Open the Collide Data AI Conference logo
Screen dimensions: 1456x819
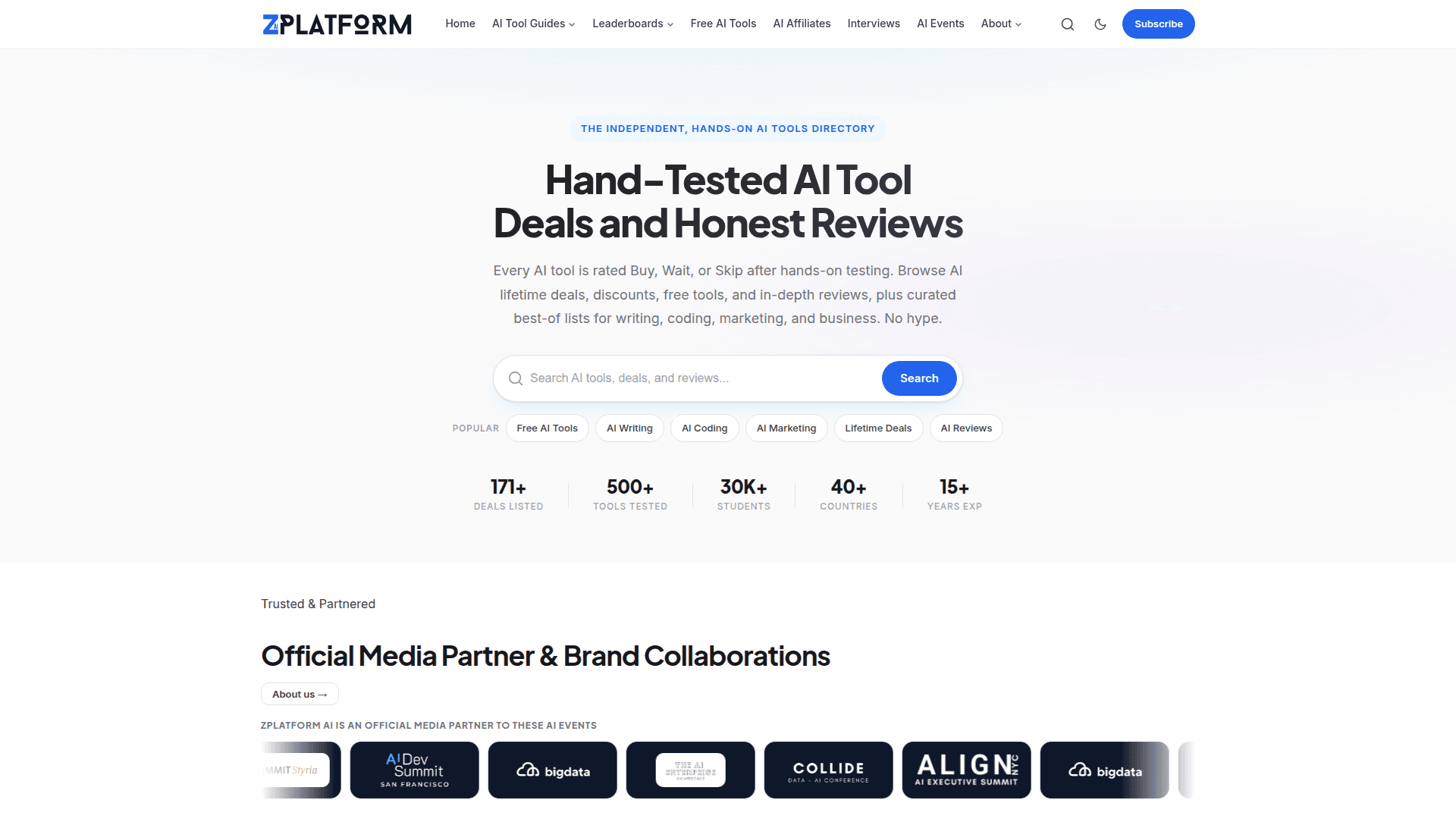(829, 770)
